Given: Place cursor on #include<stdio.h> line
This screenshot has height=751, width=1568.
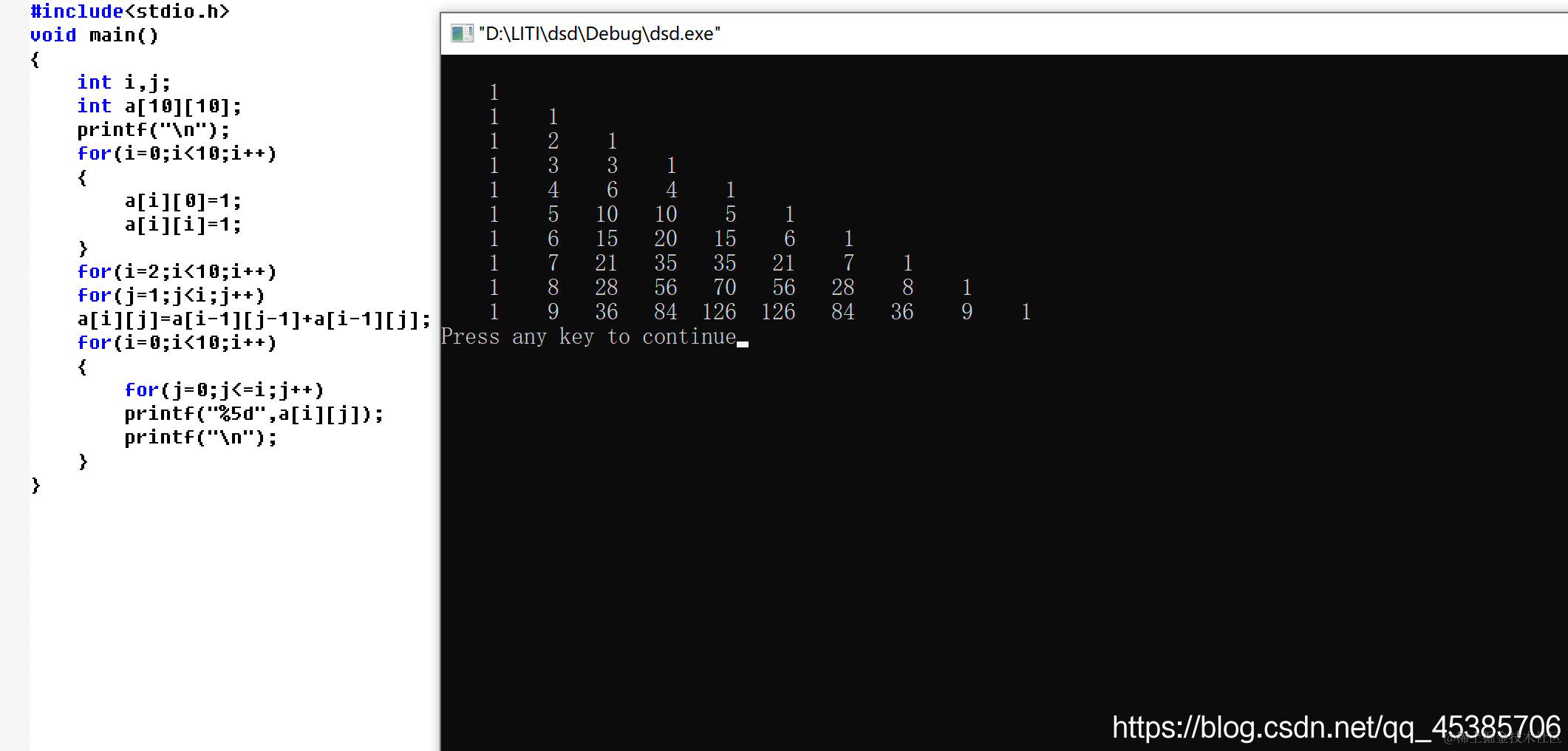Looking at the screenshot, I should coord(130,11).
